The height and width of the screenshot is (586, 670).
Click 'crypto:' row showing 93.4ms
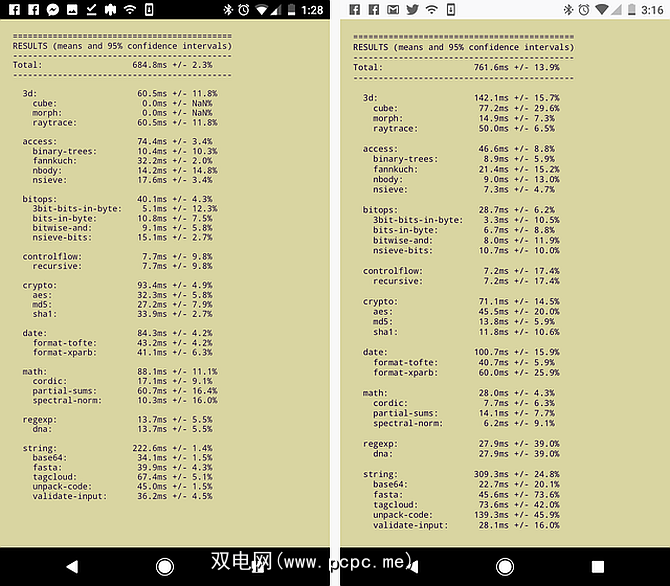tap(118, 285)
